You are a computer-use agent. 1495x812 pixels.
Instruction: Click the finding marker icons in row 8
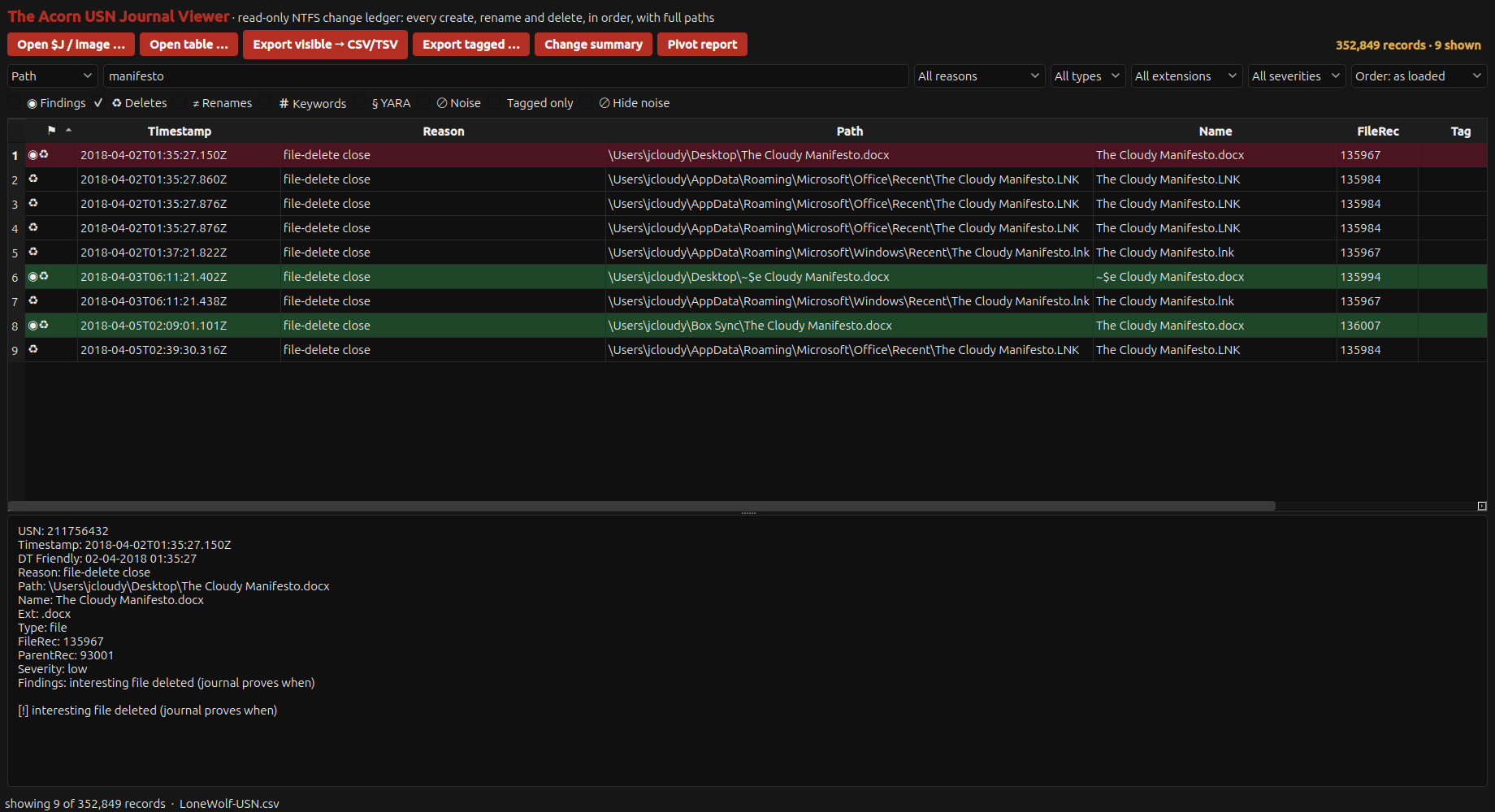pyautogui.click(x=38, y=325)
